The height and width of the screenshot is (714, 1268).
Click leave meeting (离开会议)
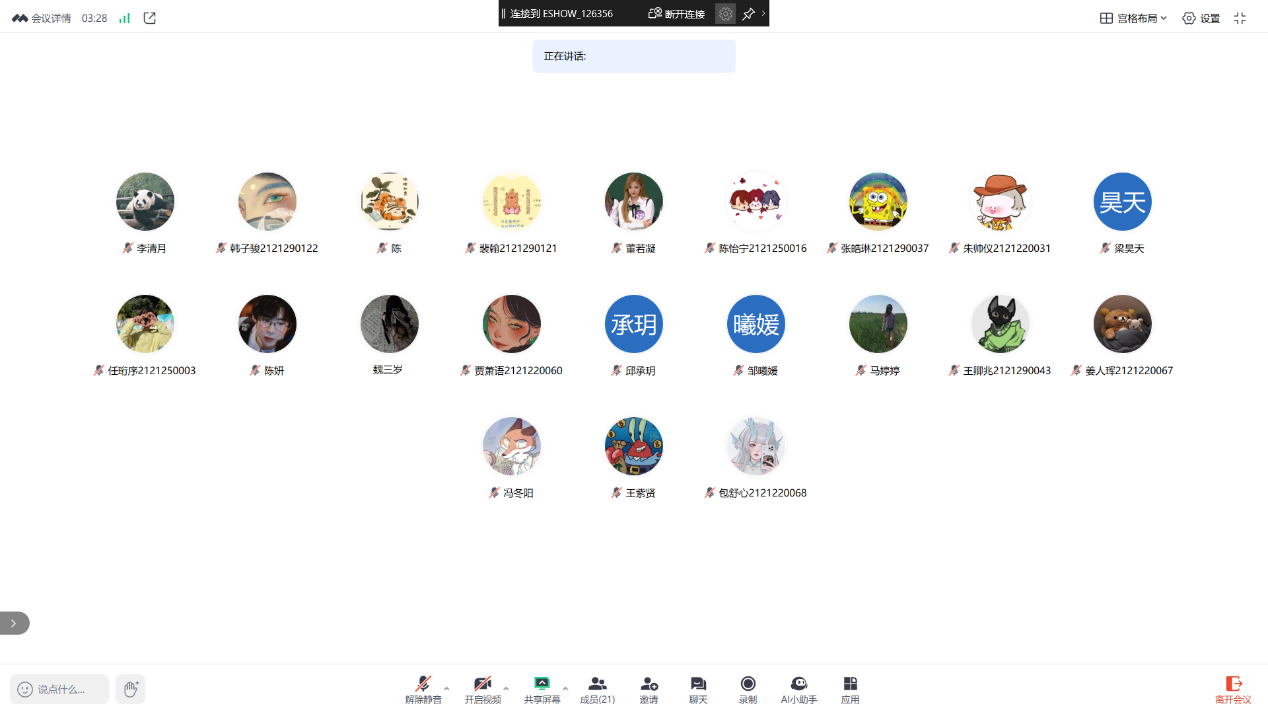click(1233, 688)
